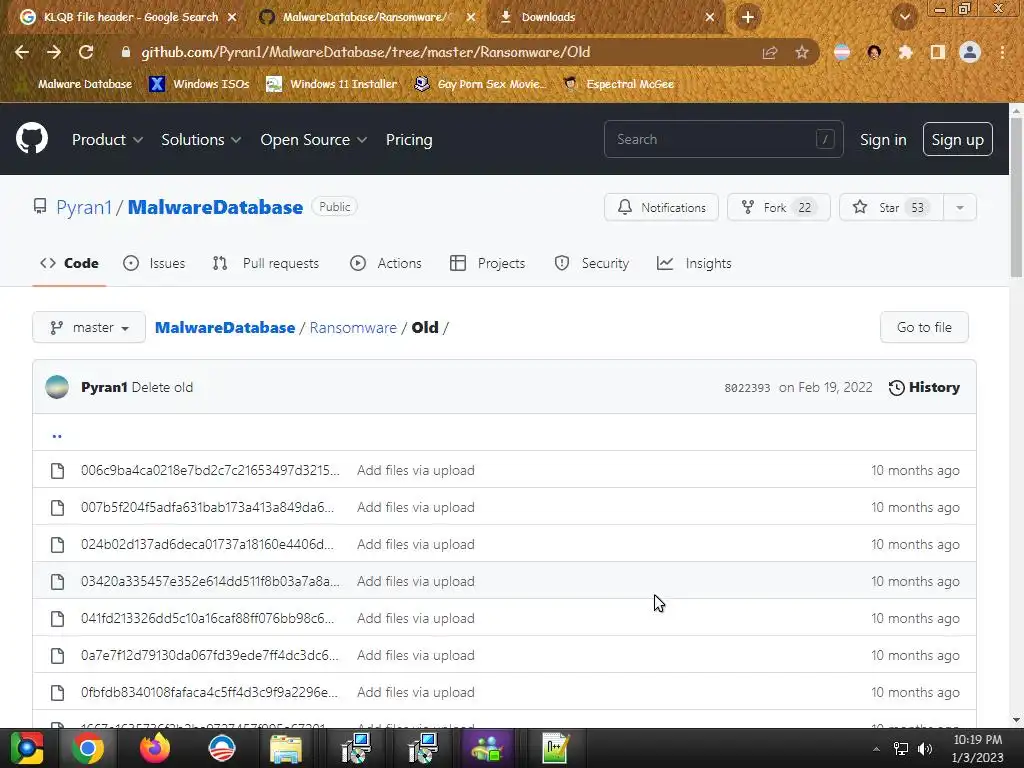This screenshot has width=1024, height=768.
Task: Open the Chrome three-dot menu
Action: (x=1002, y=52)
